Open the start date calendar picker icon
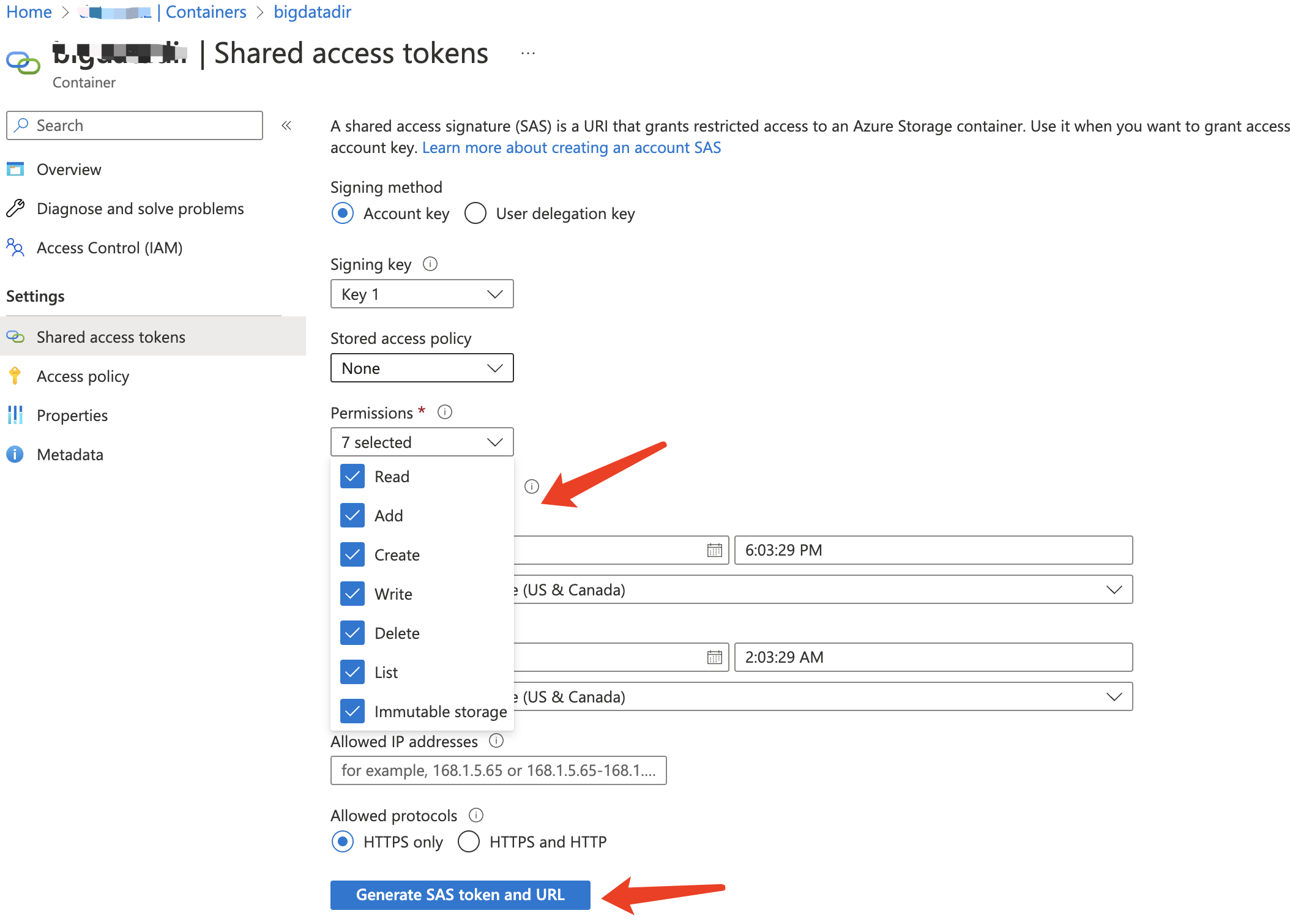 [x=714, y=550]
